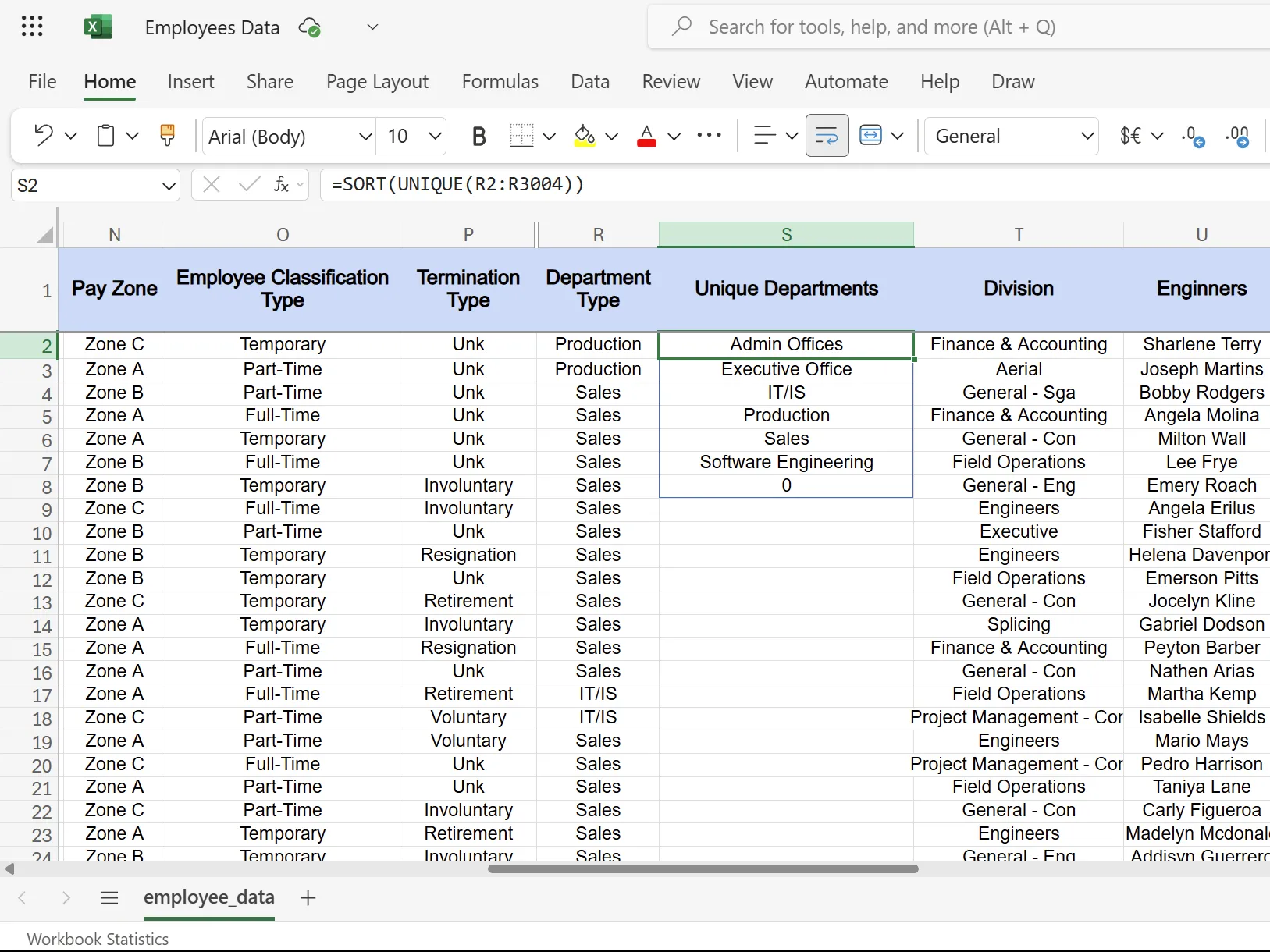Expand the border style options
This screenshot has height=952, width=1270.
tap(550, 136)
